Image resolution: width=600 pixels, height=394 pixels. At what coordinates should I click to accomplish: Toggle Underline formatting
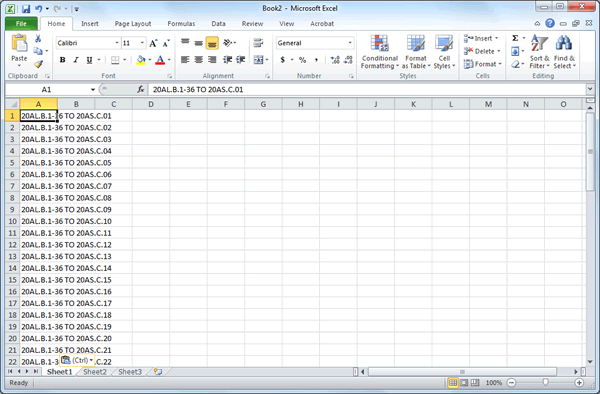click(89, 60)
